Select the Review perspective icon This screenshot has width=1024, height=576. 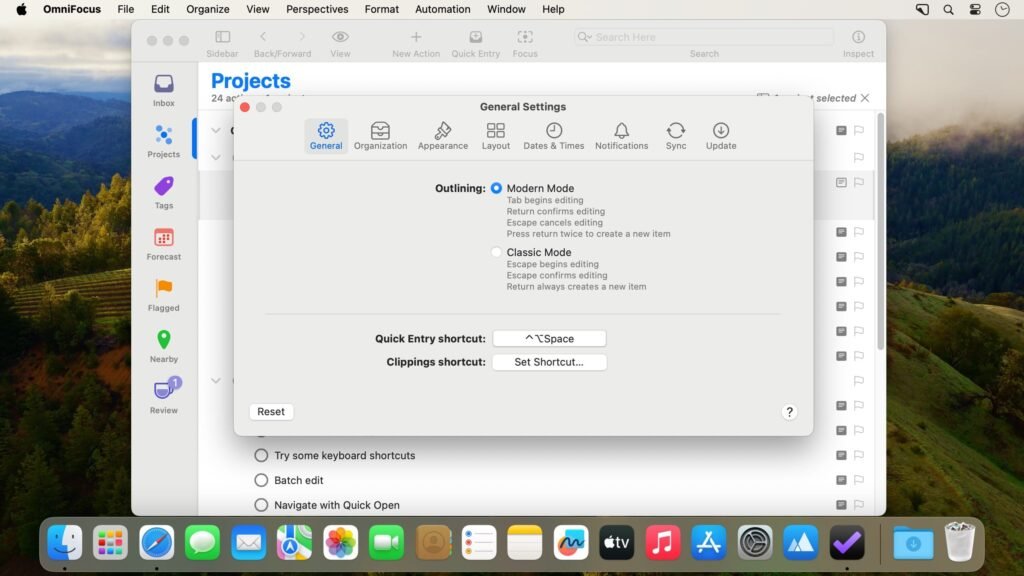pyautogui.click(x=163, y=392)
